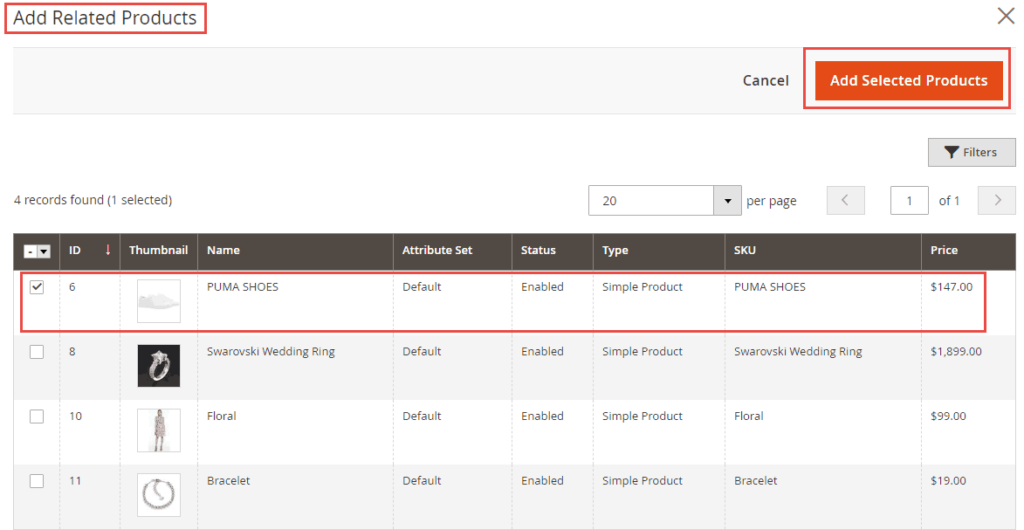Click the Status column header
The width and height of the screenshot is (1024, 530).
[552, 251]
